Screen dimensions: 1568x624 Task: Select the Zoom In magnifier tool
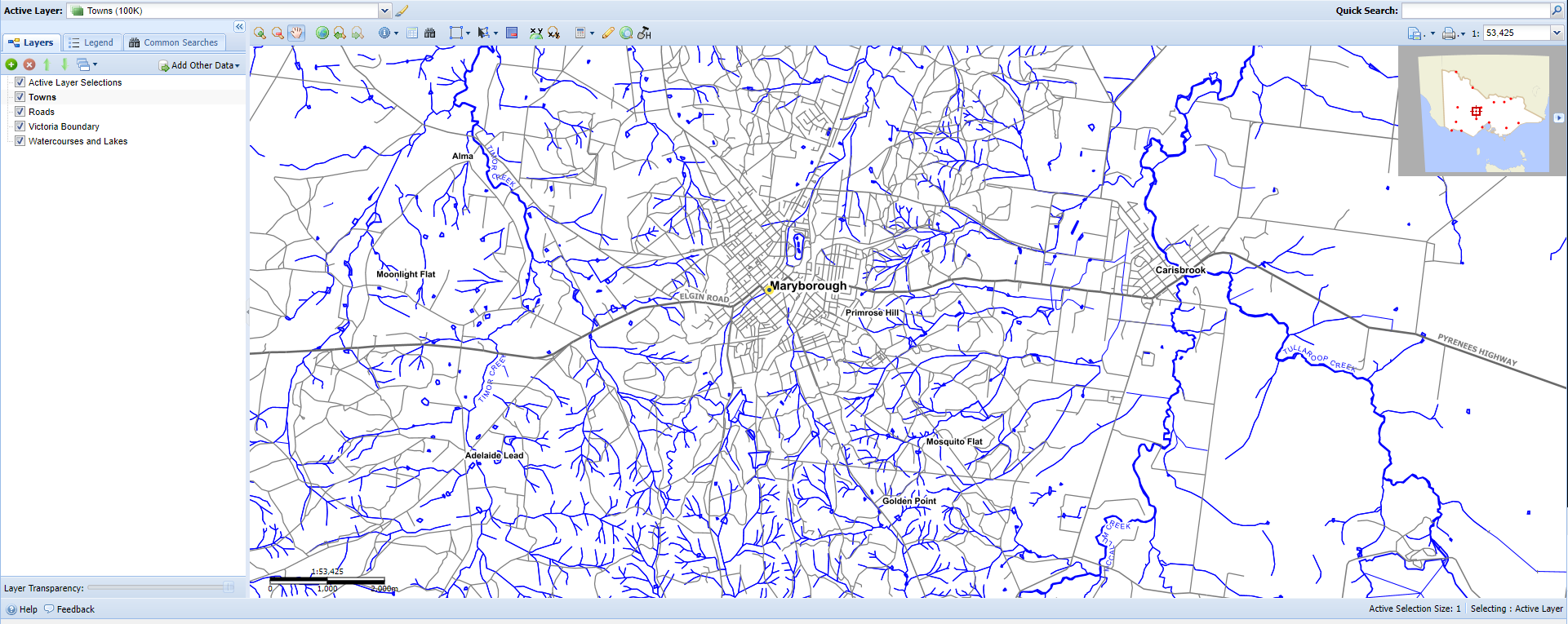tap(260, 33)
